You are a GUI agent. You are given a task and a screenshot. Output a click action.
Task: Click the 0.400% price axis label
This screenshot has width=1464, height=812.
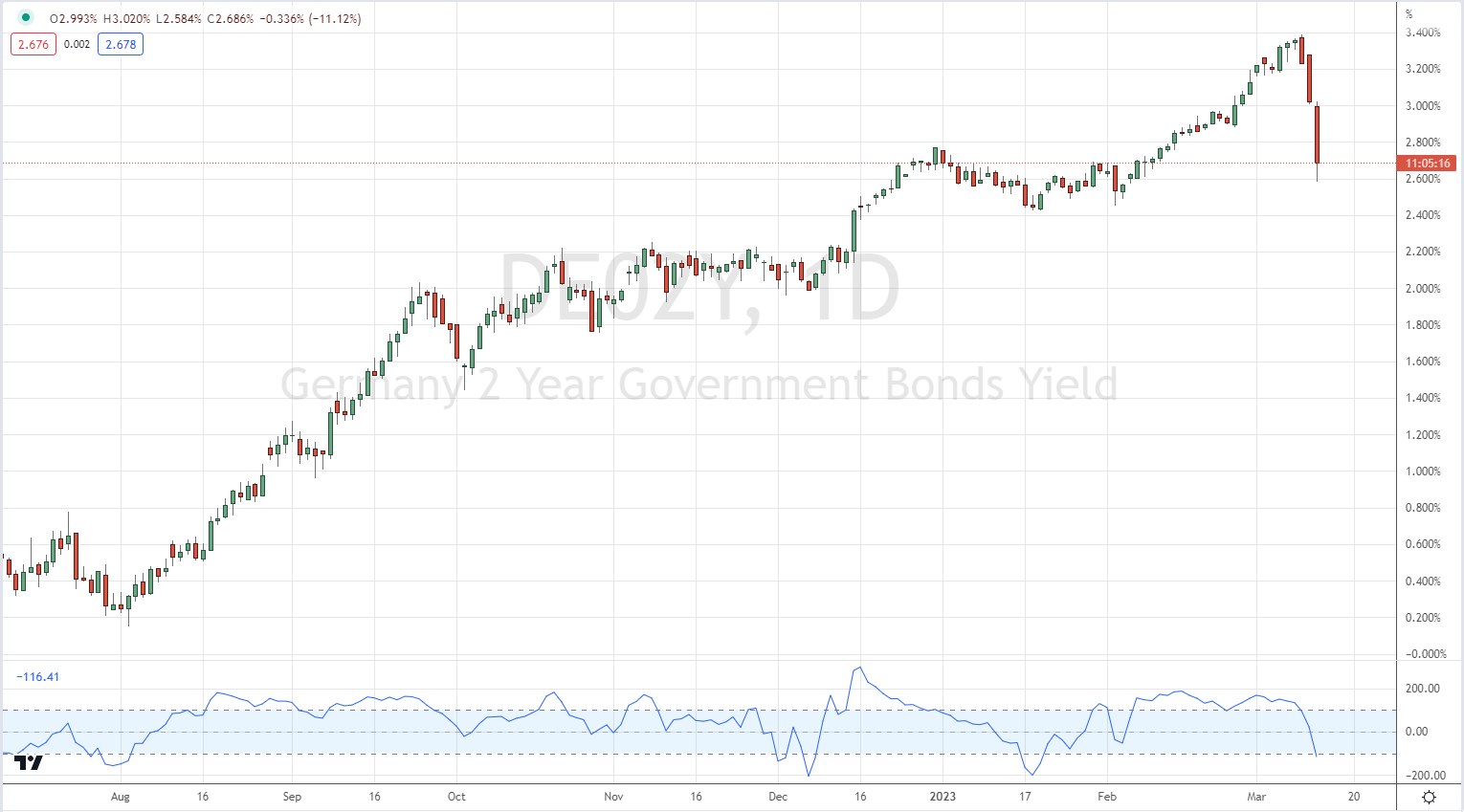click(1423, 582)
